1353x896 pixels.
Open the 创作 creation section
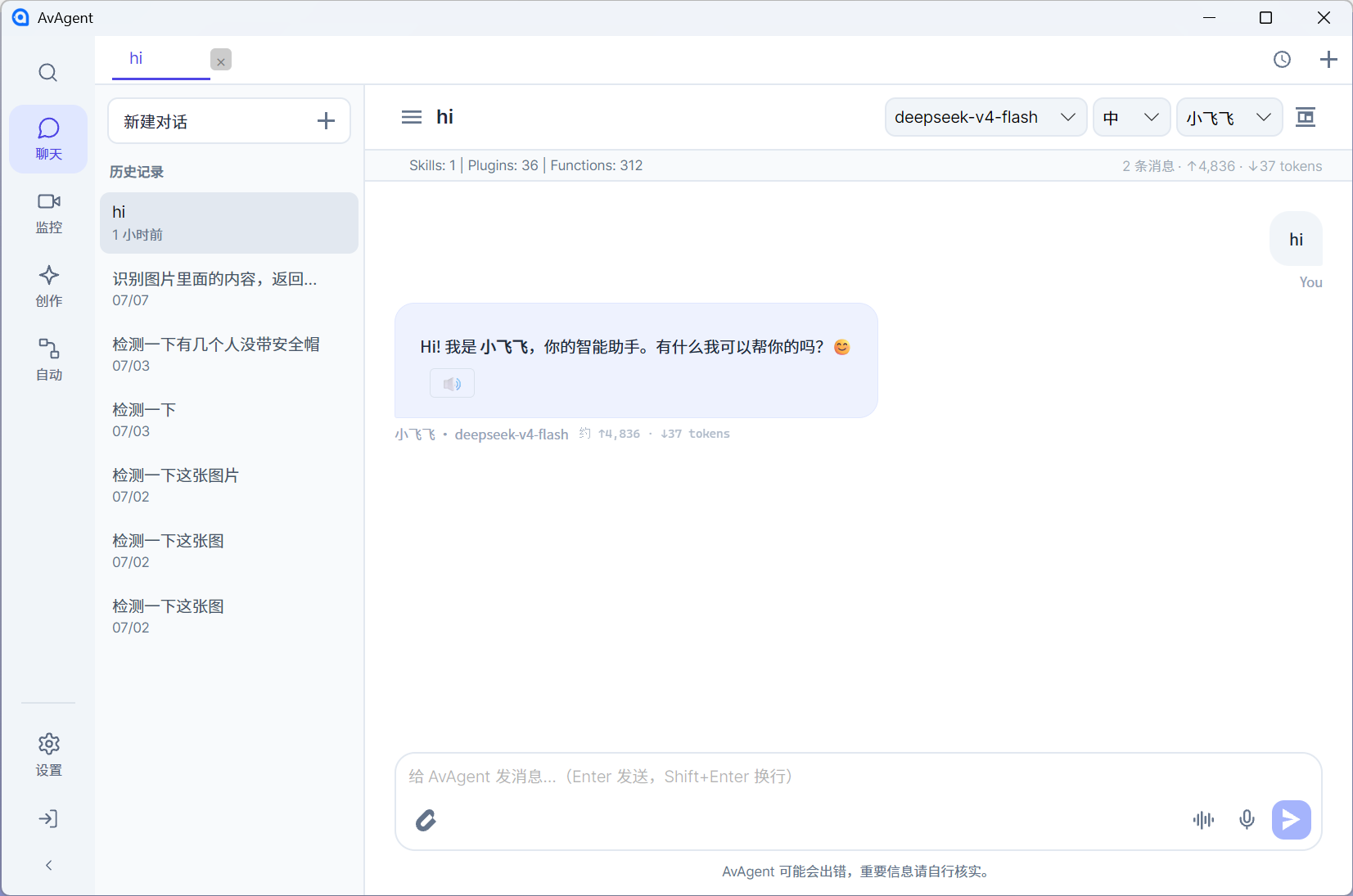coord(48,286)
